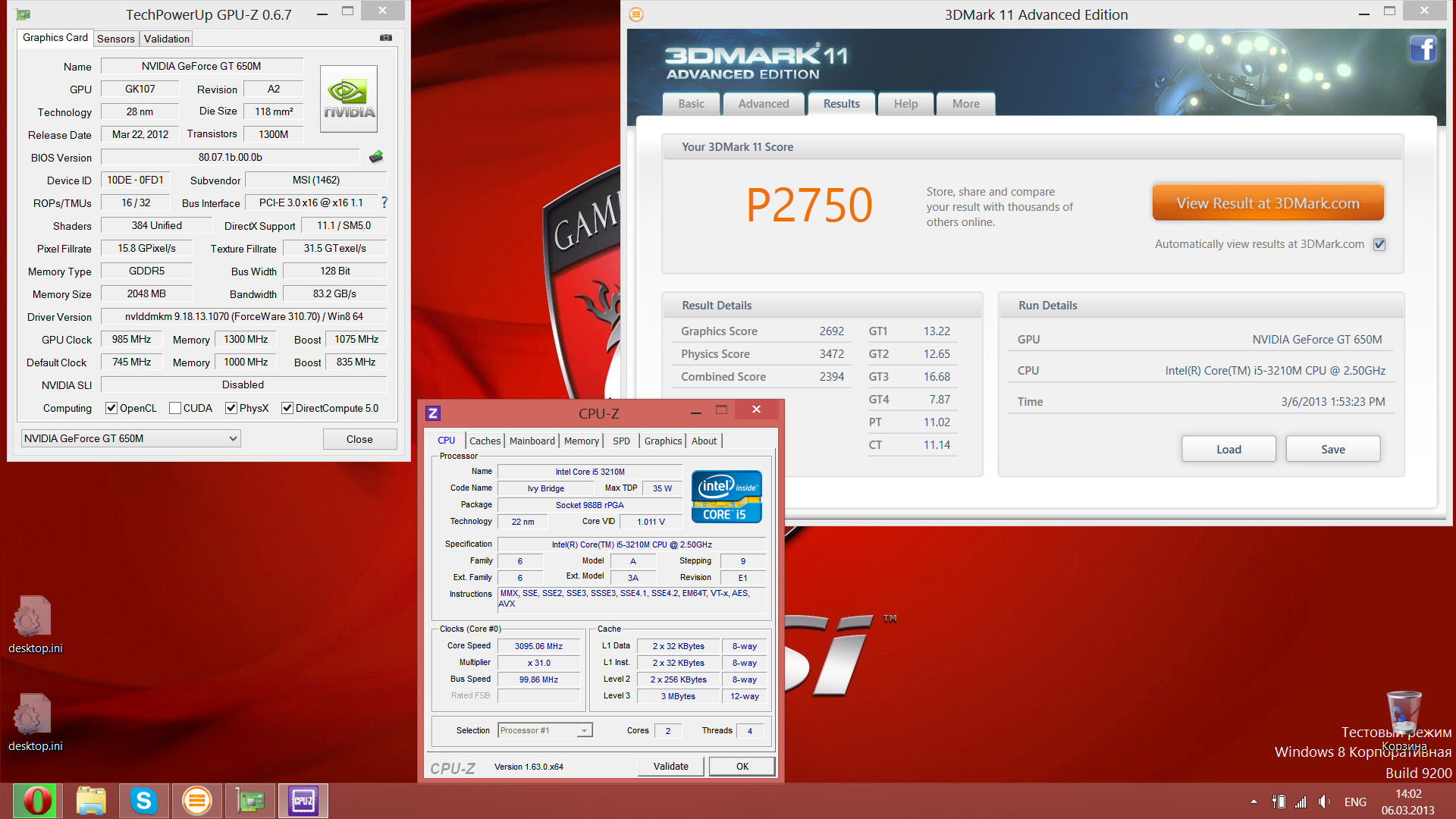Click the Results tab in 3DMark 11
1456x819 pixels.
pyautogui.click(x=842, y=104)
